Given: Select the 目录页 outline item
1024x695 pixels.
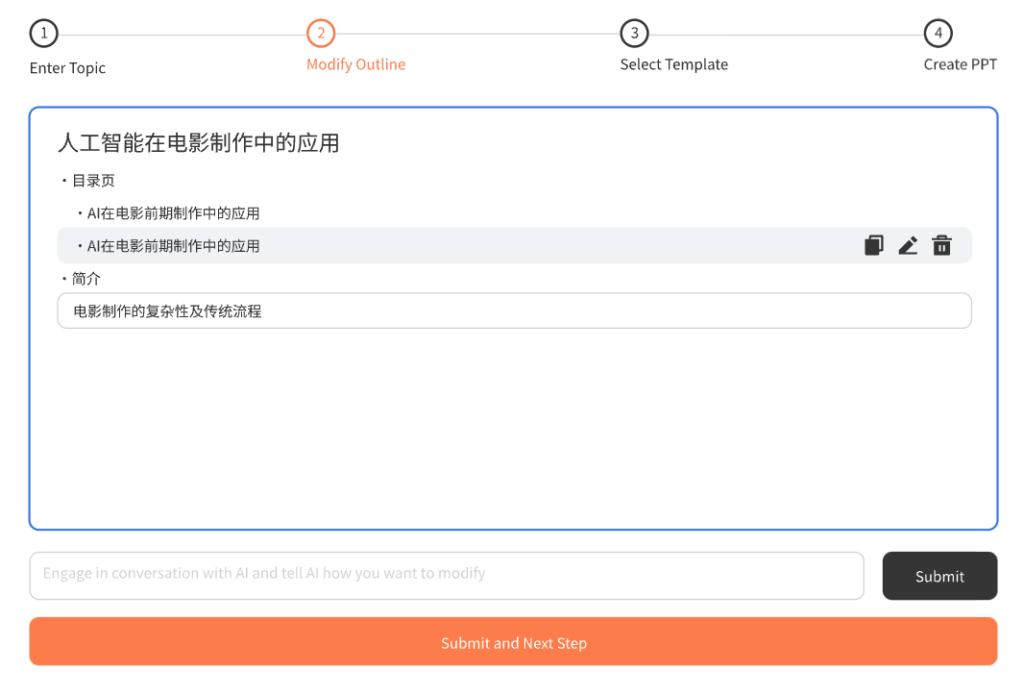Looking at the screenshot, I should click(93, 181).
